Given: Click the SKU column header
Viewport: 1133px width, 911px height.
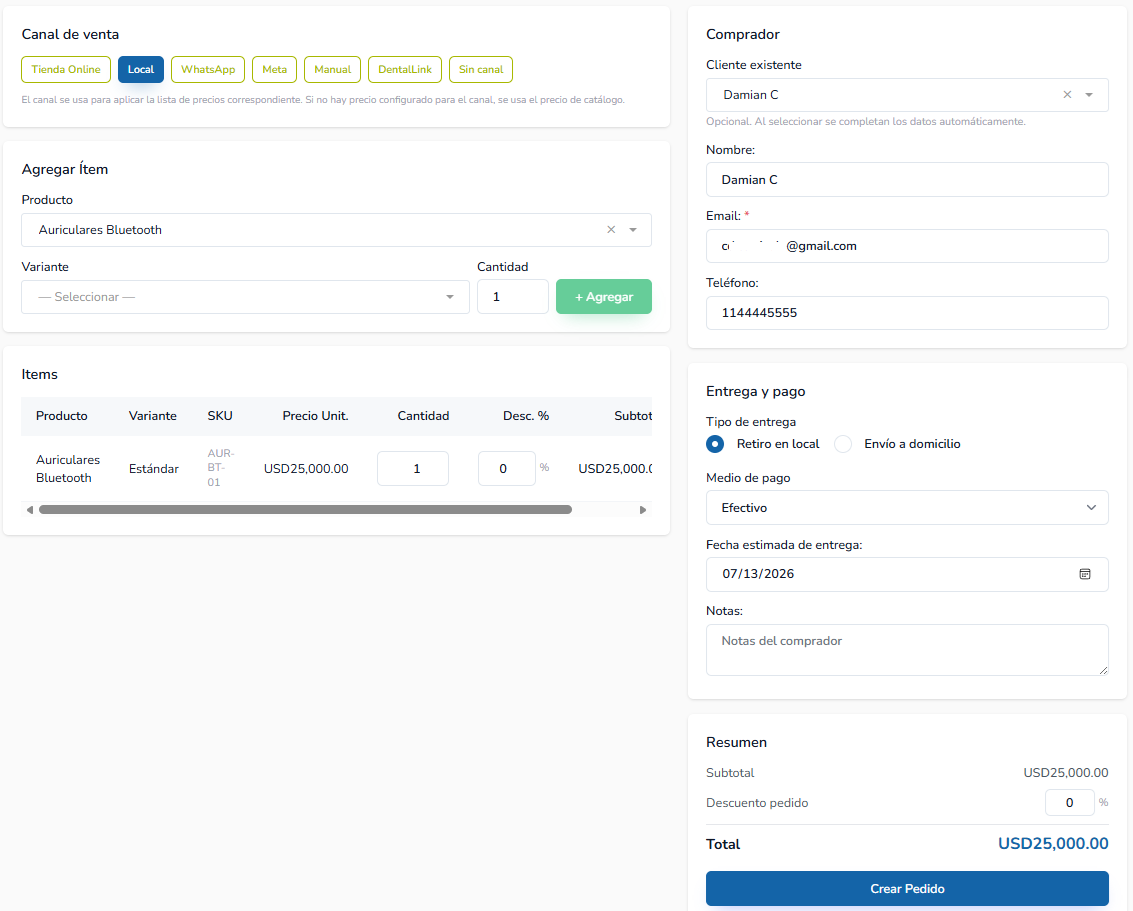Looking at the screenshot, I should (x=220, y=416).
